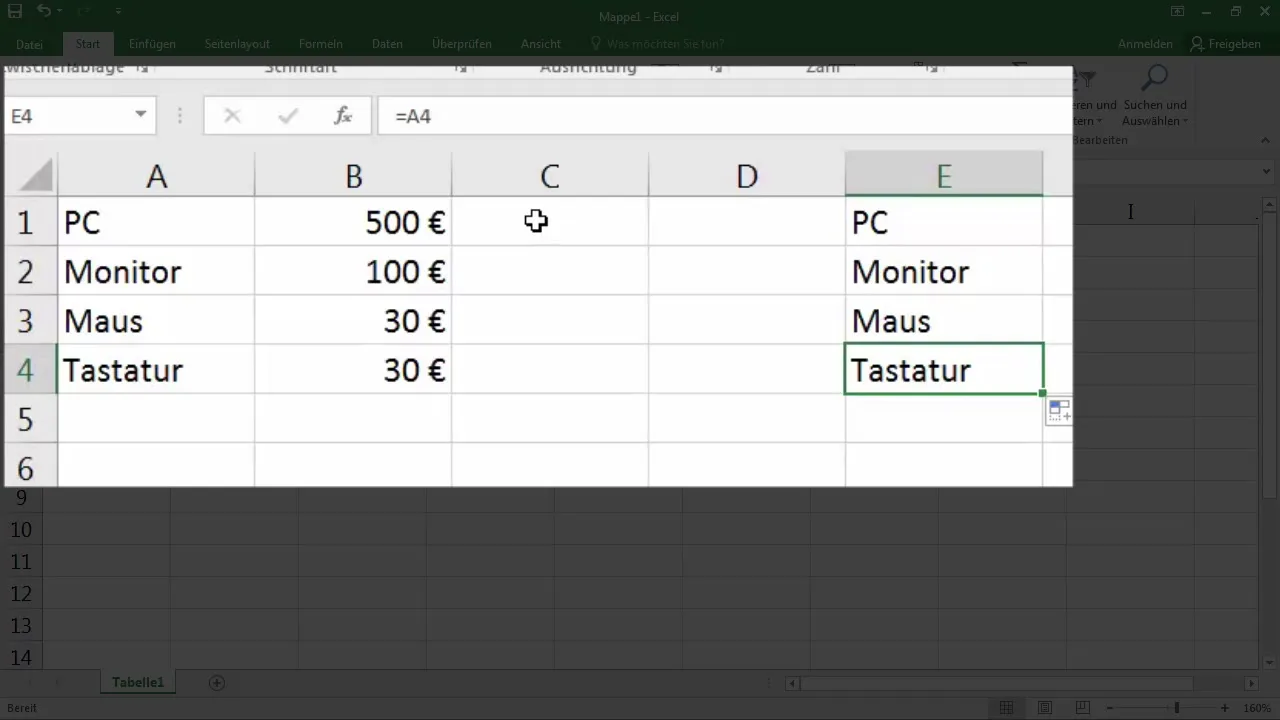Click the 'Was möchten Sie tun?' search field

[x=657, y=44]
